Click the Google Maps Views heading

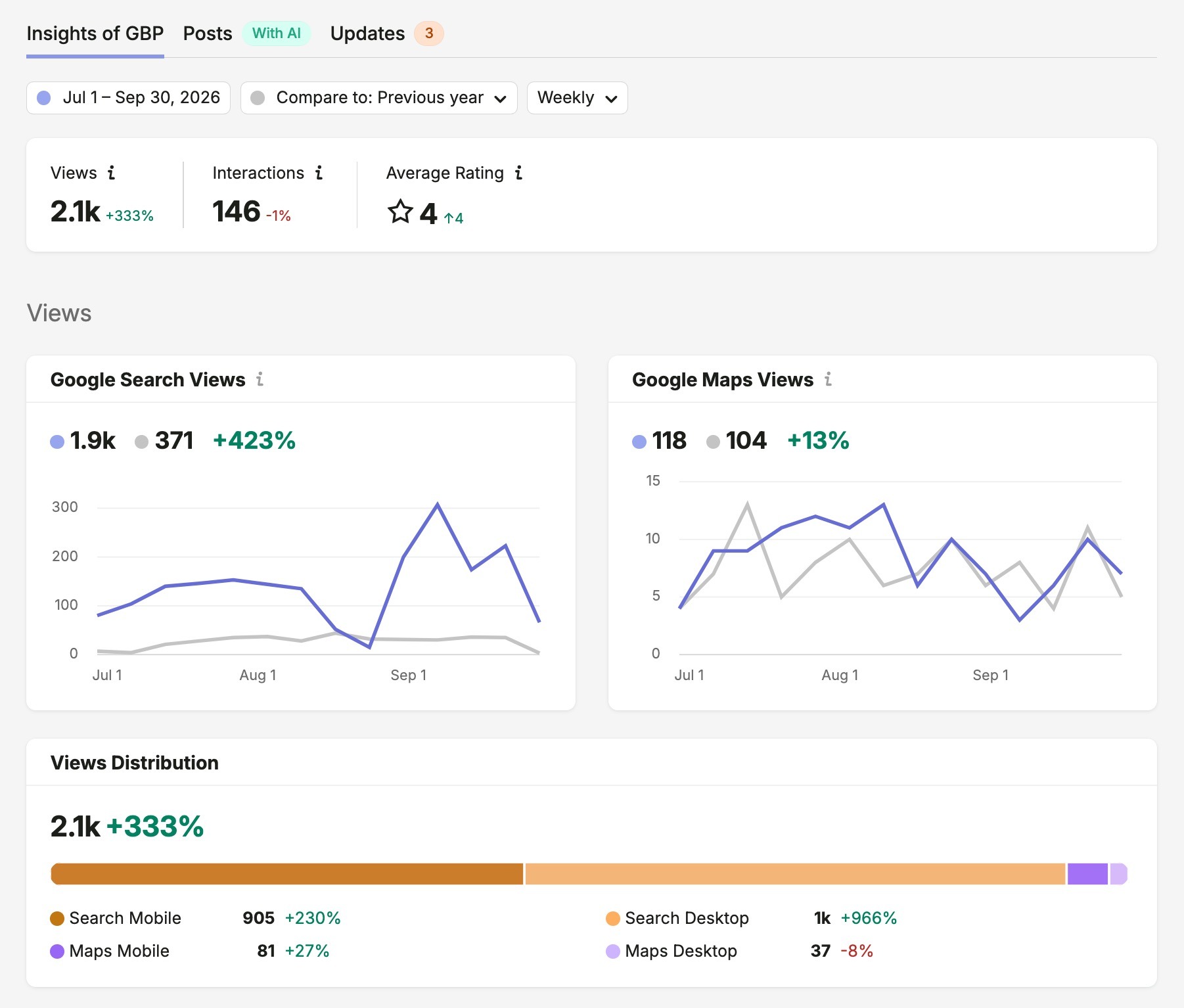(723, 380)
